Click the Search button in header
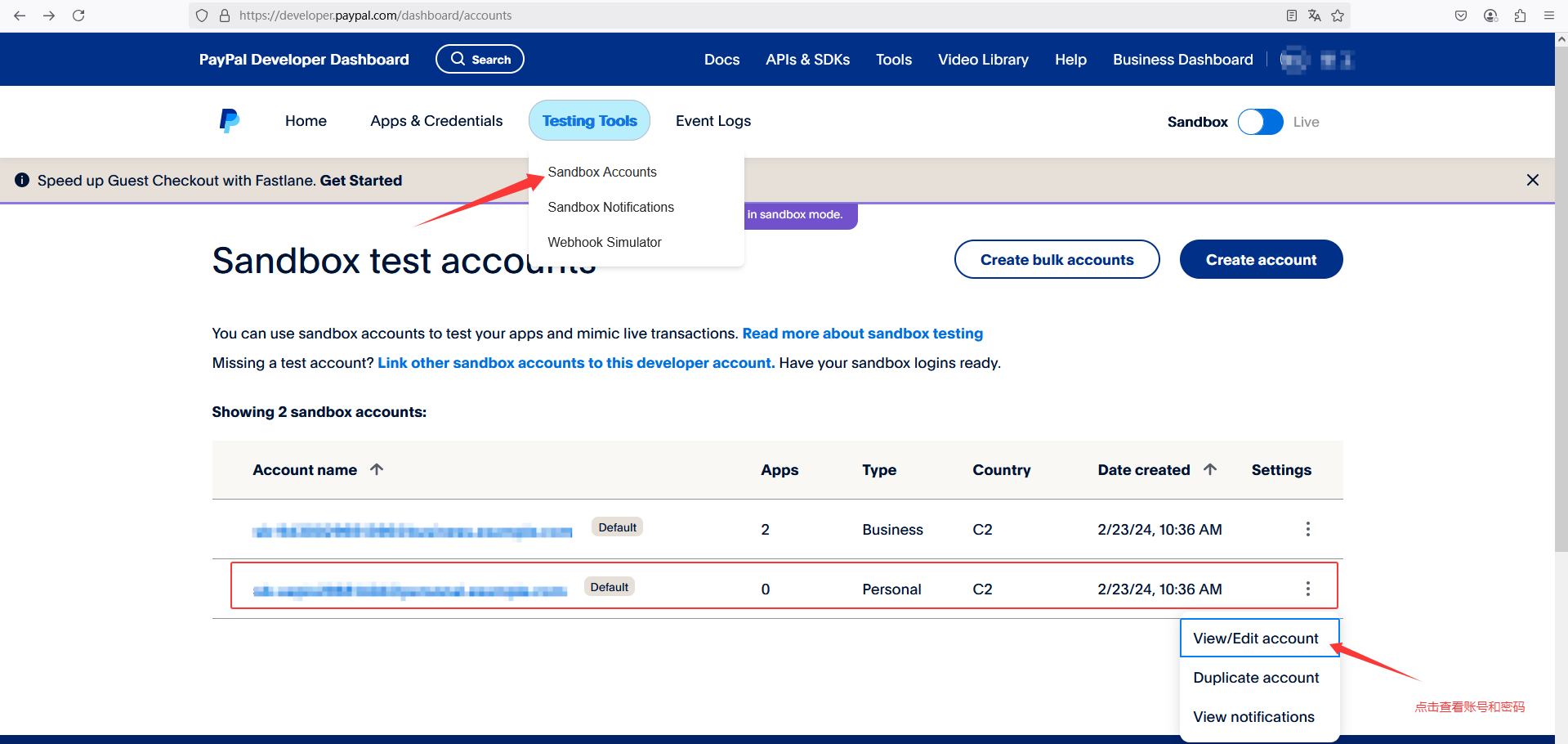The width and height of the screenshot is (1568, 744). point(480,59)
